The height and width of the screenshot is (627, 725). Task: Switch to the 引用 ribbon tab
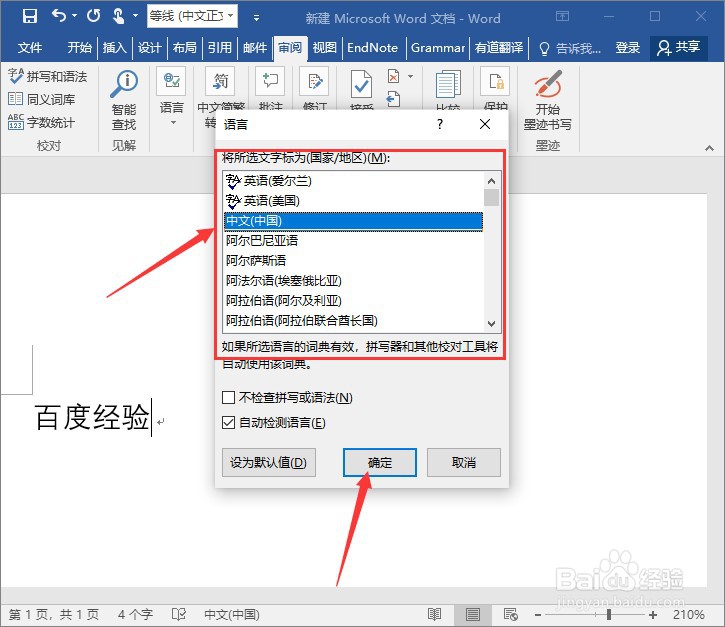pos(220,48)
